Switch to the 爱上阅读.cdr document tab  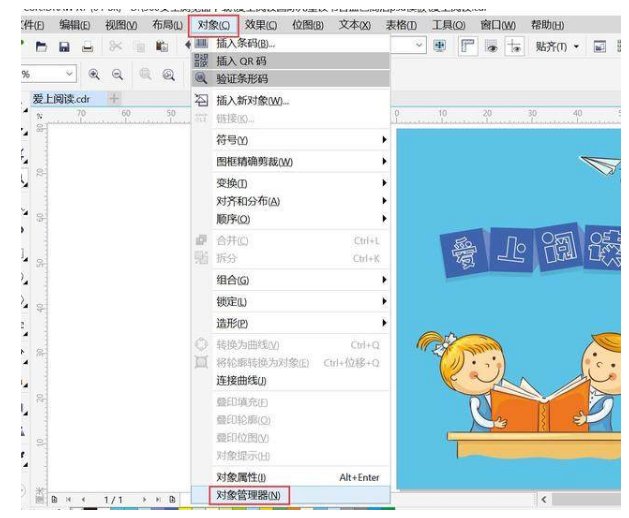tap(61, 99)
